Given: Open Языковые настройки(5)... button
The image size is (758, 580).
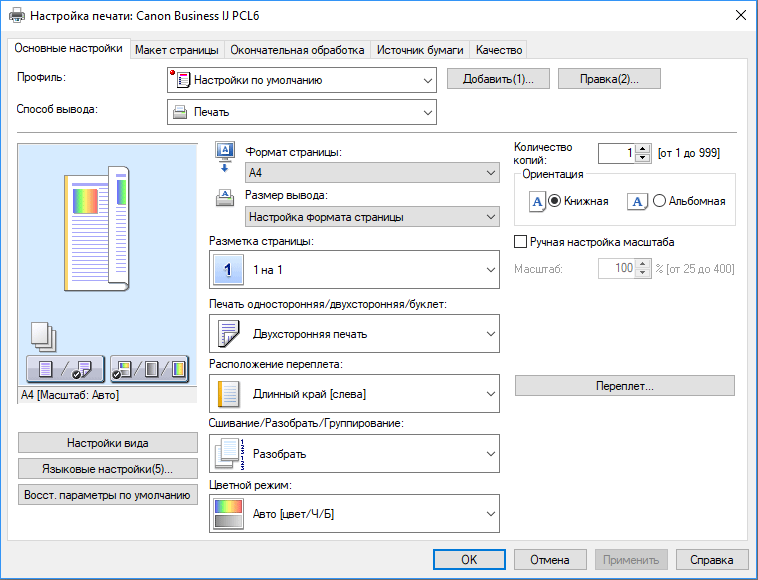Looking at the screenshot, I should pos(108,469).
